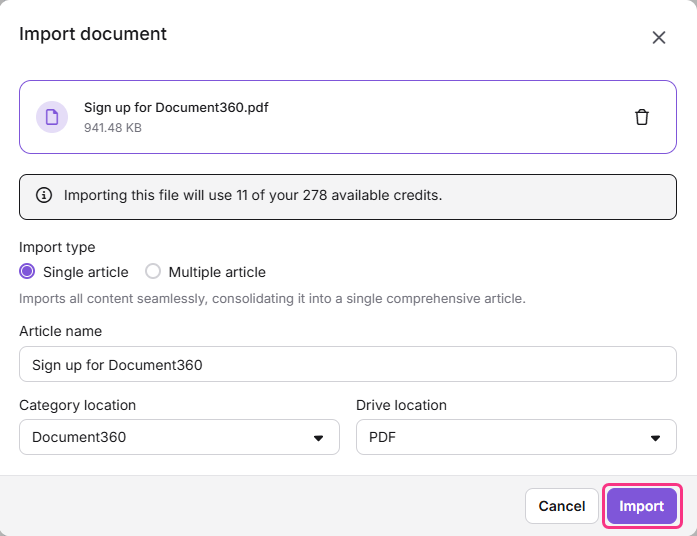Open the Category location dropdown
697x536 pixels.
[179, 437]
